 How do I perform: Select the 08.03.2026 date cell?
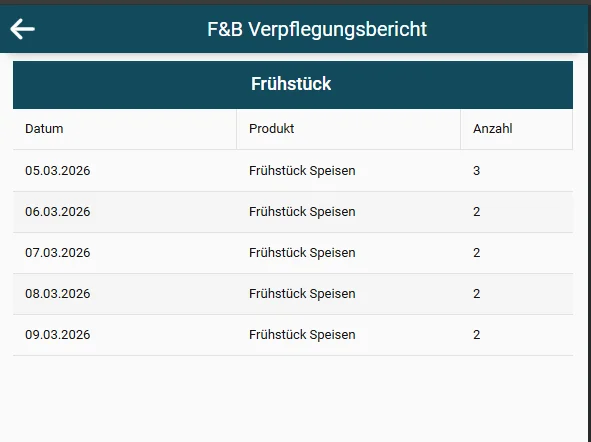point(58,294)
